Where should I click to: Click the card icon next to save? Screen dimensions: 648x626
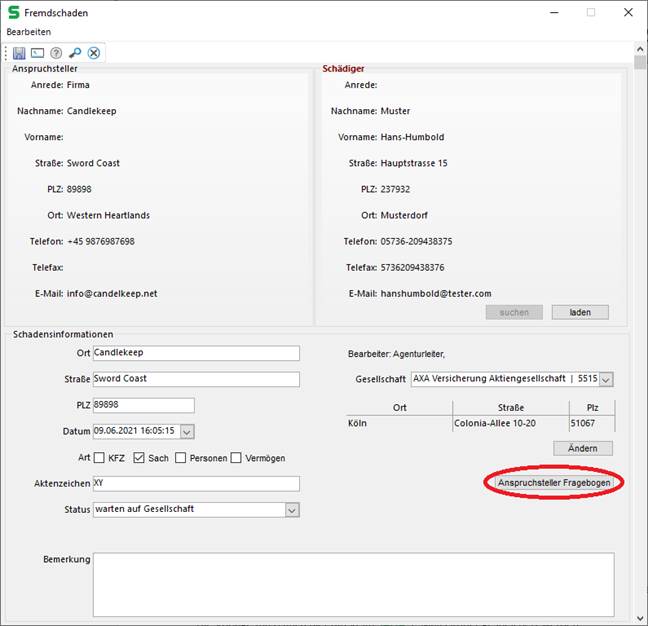click(37, 53)
